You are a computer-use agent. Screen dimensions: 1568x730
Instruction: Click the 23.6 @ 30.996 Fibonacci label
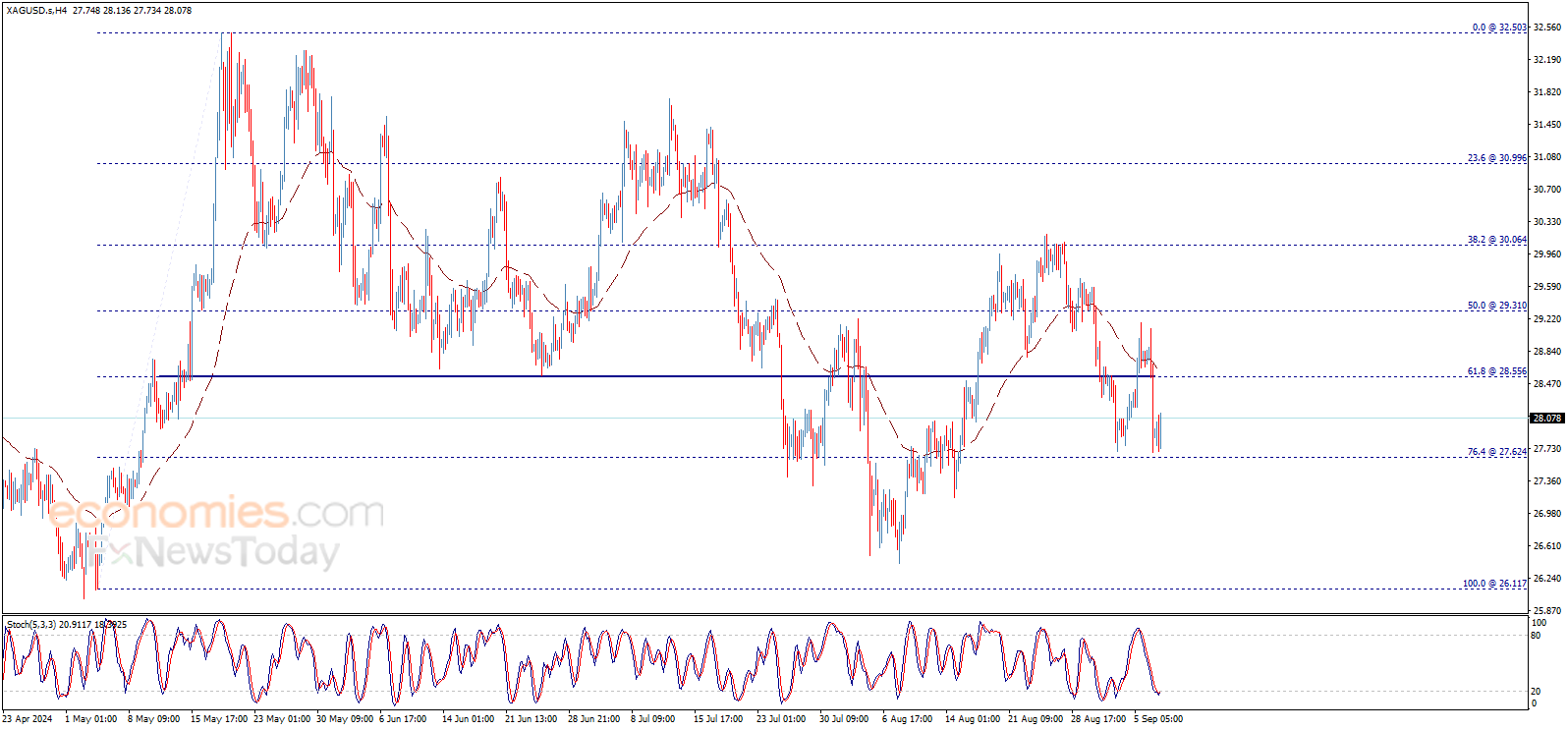point(1497,158)
